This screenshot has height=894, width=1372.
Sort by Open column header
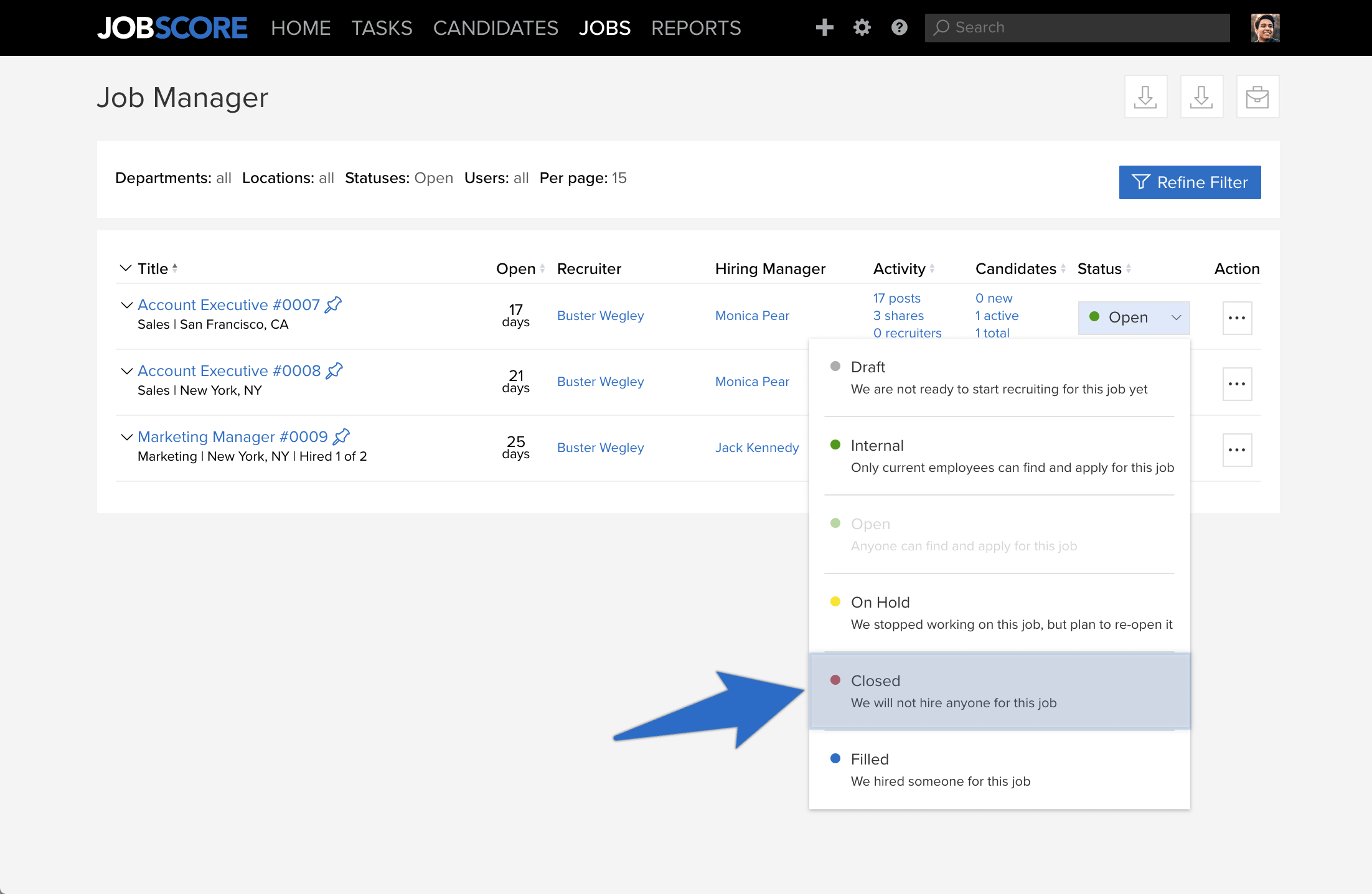click(x=520, y=269)
